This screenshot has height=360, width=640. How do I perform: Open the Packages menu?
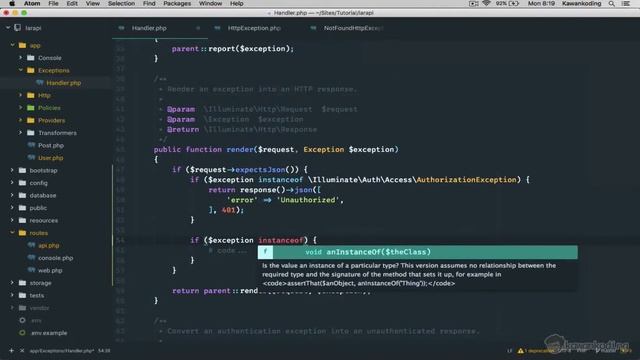pos(177,3)
